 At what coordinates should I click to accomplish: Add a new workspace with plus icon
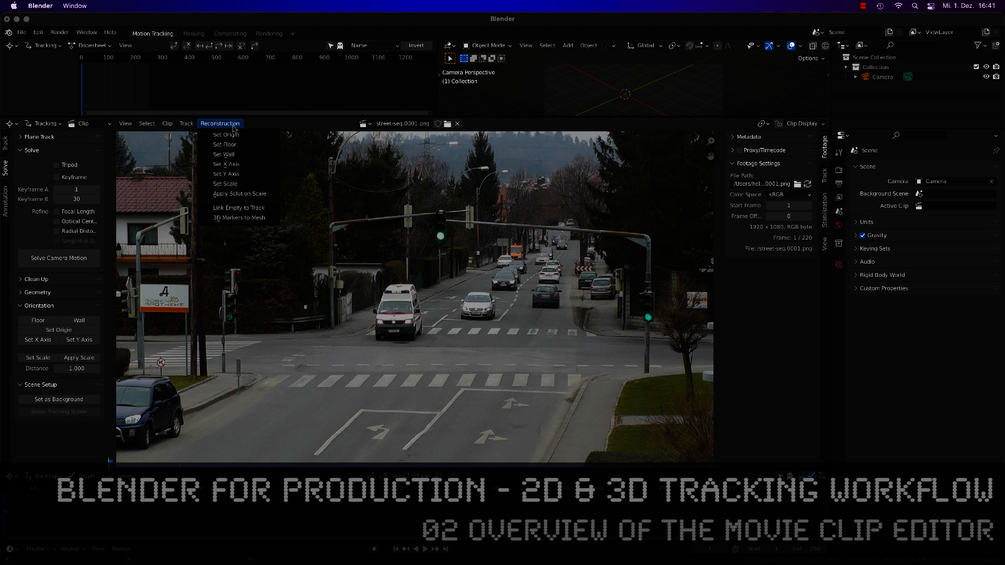click(x=293, y=33)
